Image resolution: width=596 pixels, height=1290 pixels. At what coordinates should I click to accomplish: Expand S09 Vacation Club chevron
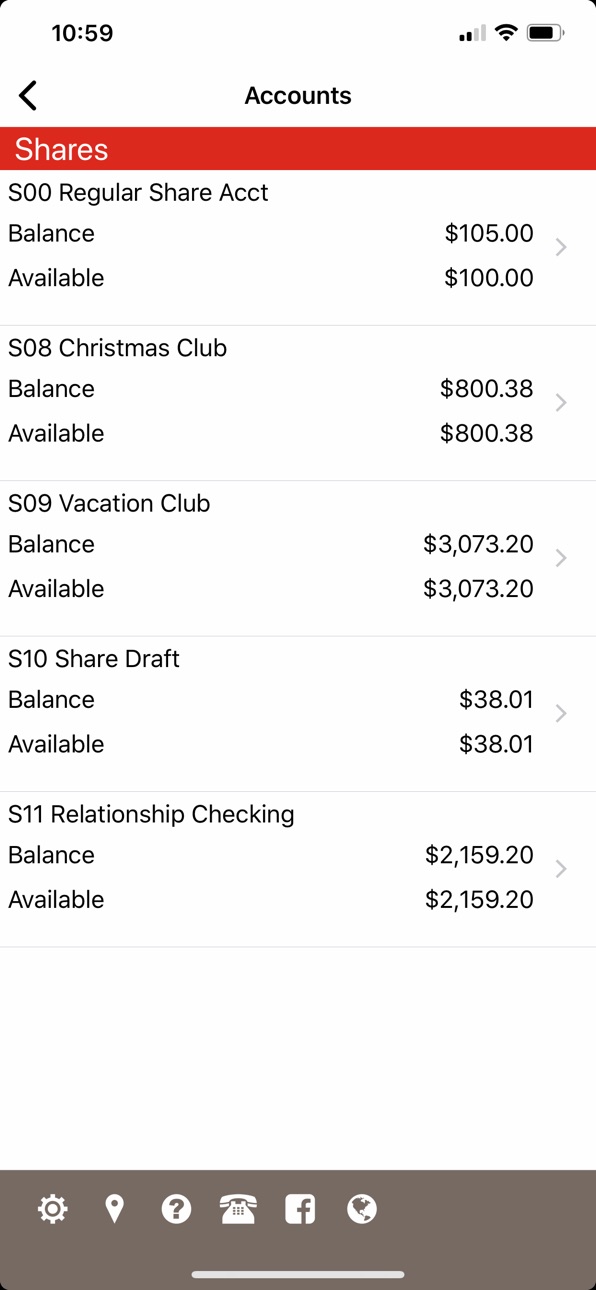[561, 558]
